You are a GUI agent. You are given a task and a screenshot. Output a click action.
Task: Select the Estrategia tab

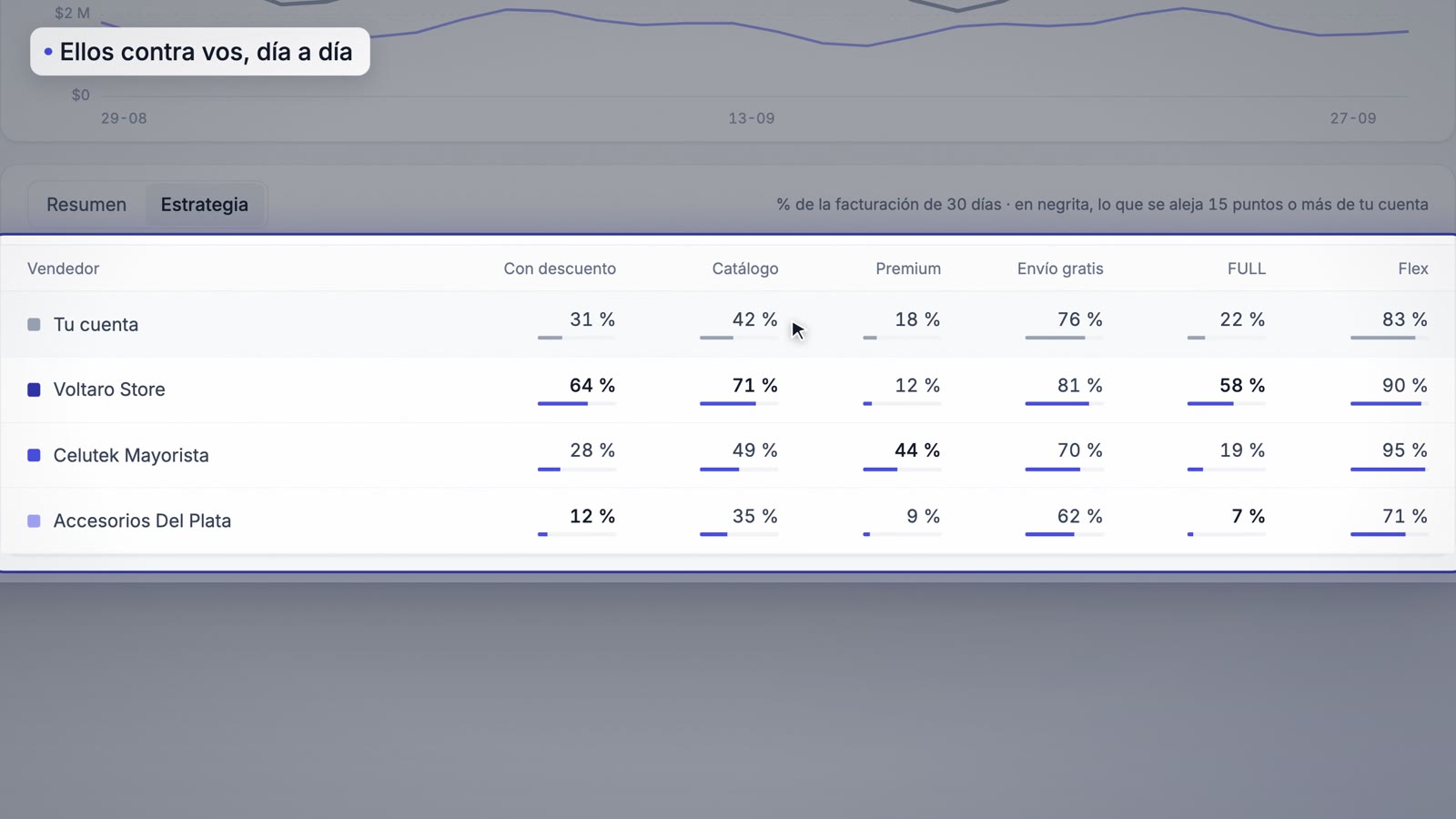pyautogui.click(x=205, y=205)
